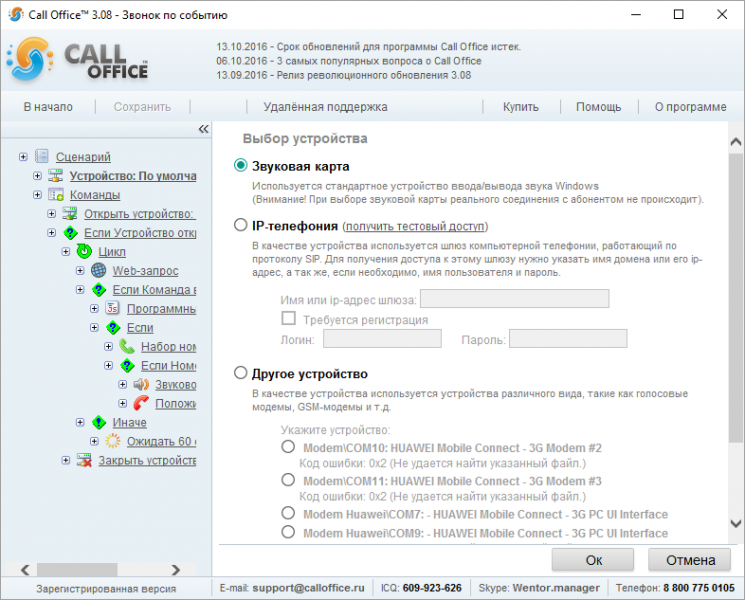The height and width of the screenshot is (600, 745).
Task: Expand the Закрыть устройств node
Action: (66, 460)
